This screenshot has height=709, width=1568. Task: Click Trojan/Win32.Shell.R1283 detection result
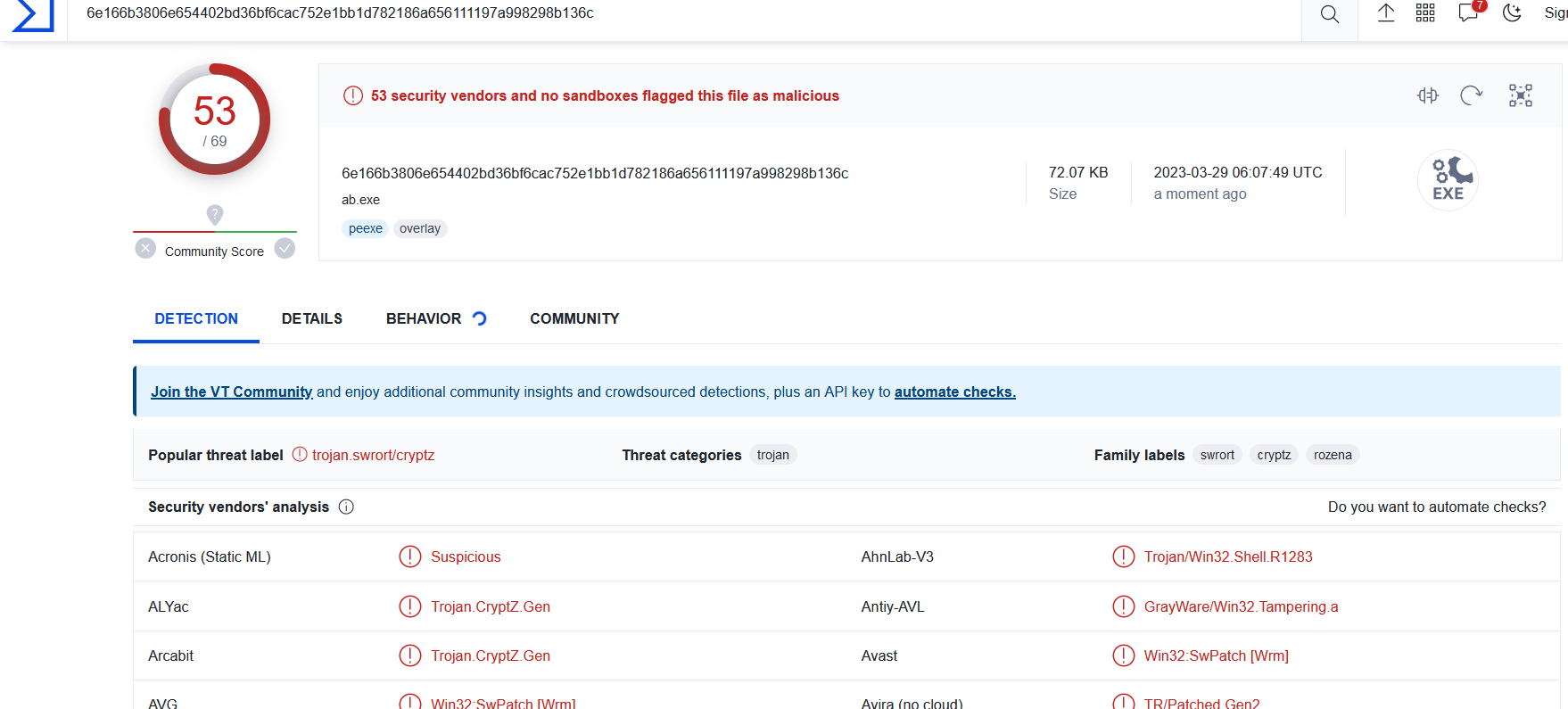tap(1228, 556)
